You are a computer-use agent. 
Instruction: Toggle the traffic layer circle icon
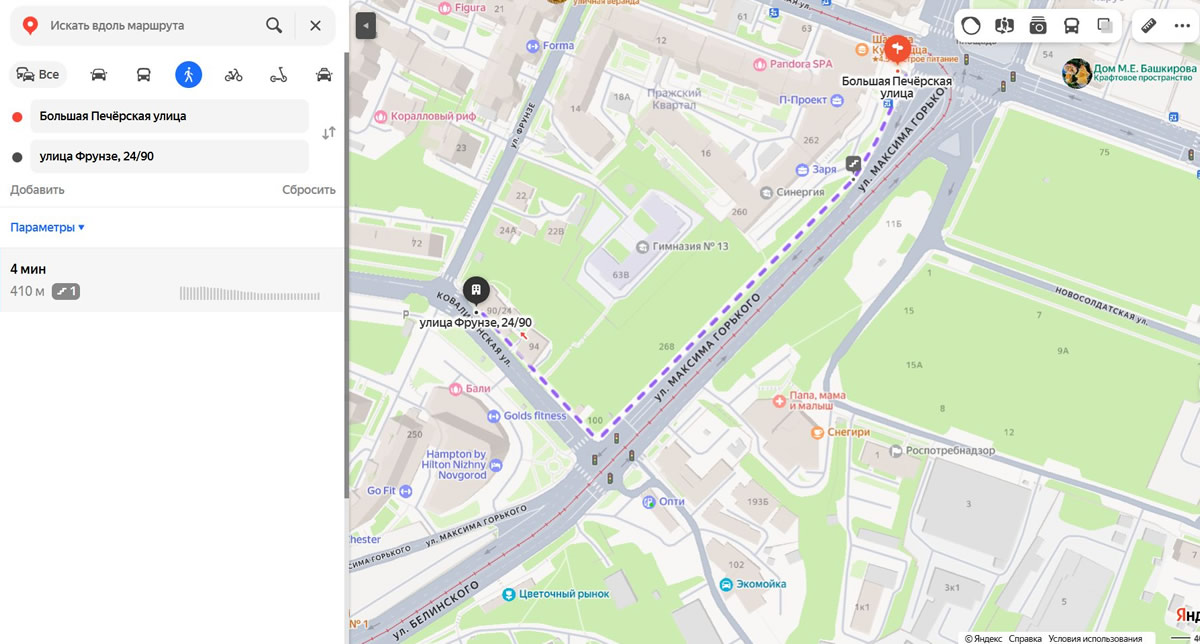971,25
